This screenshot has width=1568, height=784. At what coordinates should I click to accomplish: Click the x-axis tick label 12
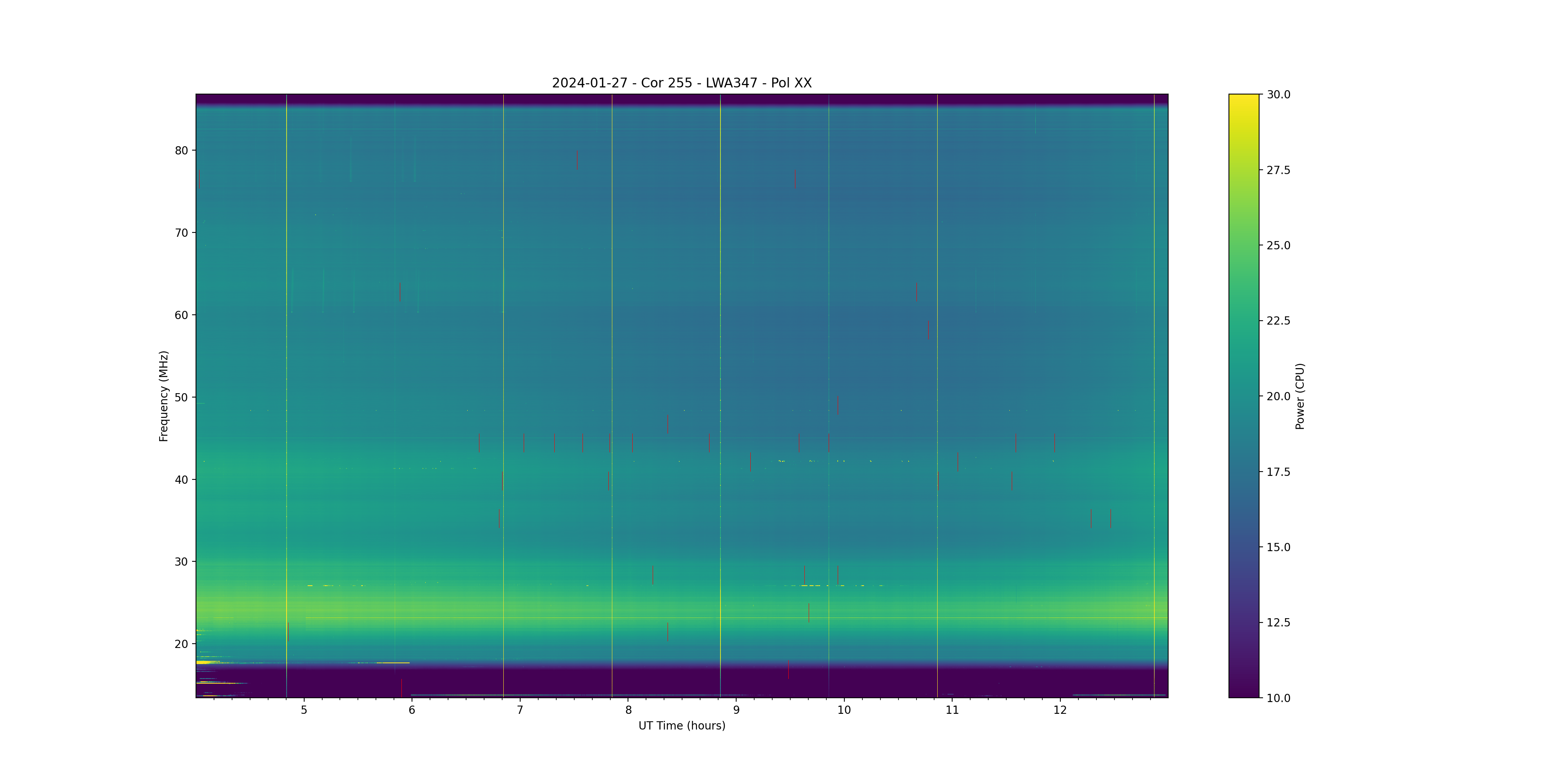coord(1060,710)
